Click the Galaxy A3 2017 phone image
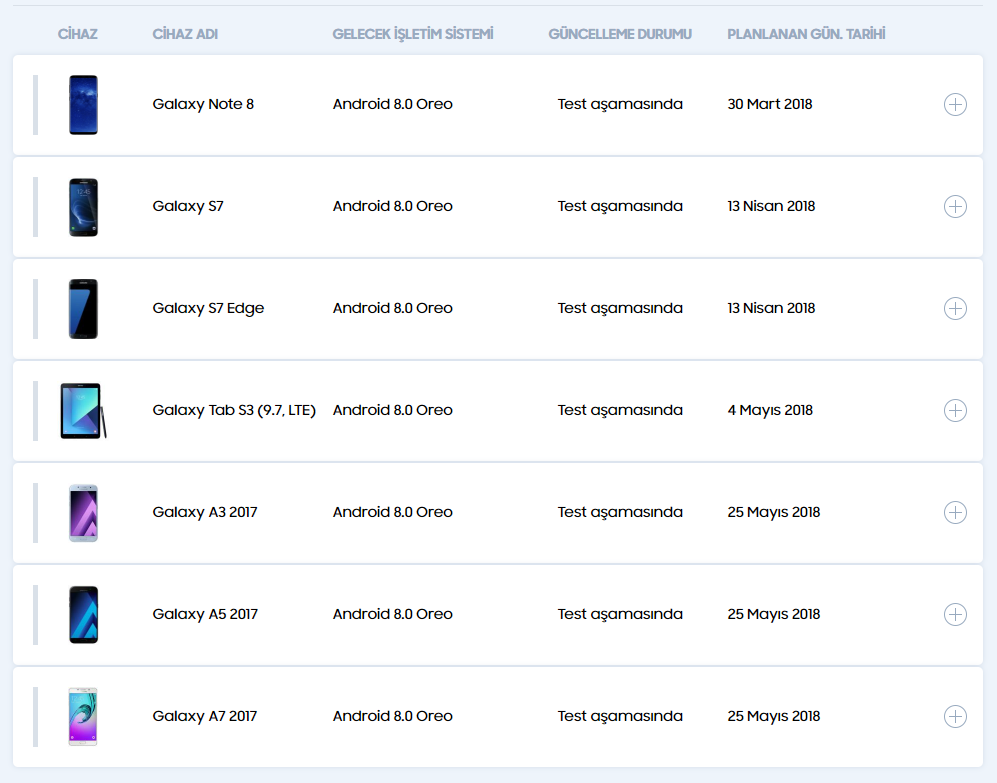 pyautogui.click(x=83, y=513)
